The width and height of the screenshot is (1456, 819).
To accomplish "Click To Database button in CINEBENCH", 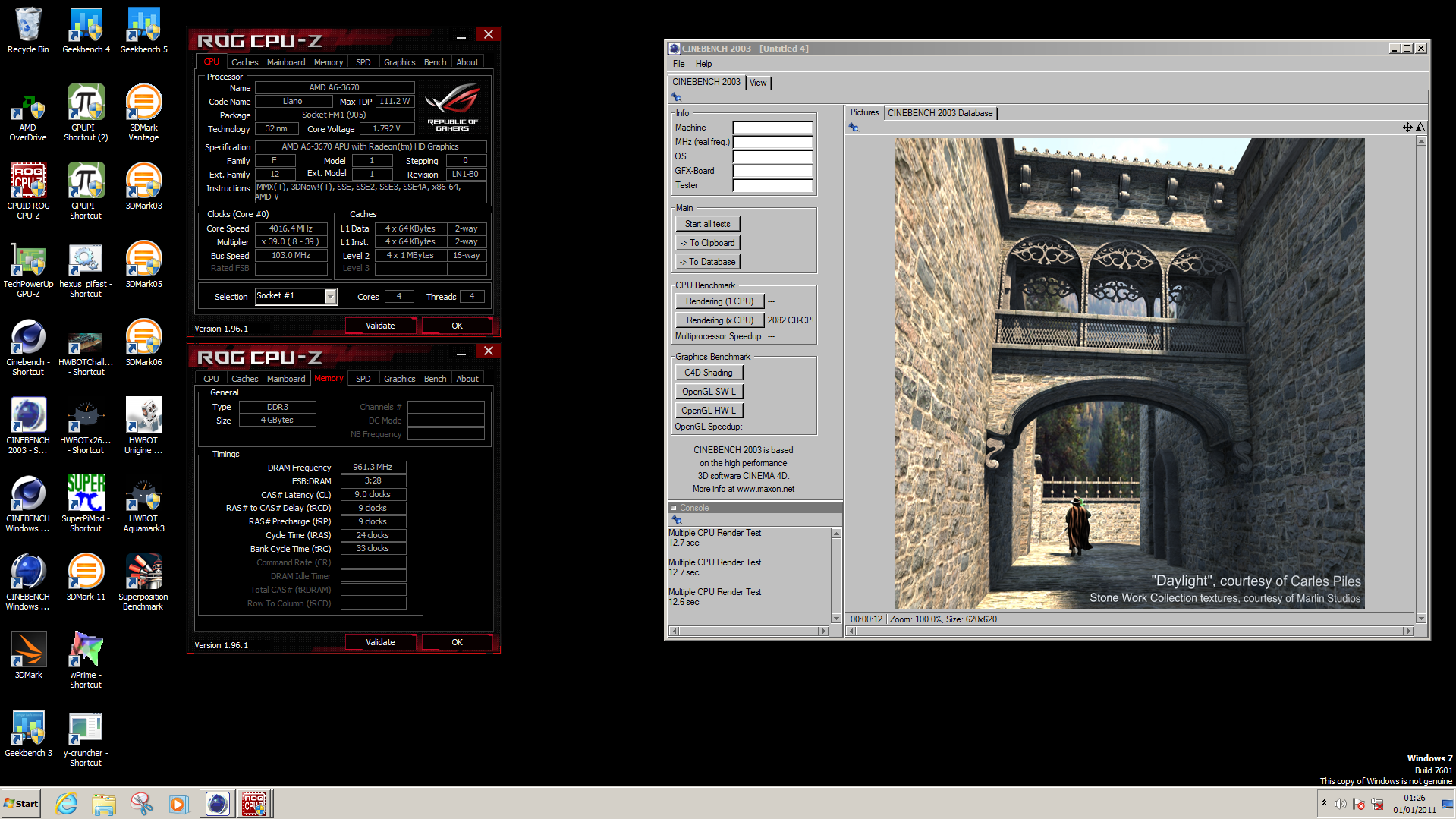I will pos(707,262).
